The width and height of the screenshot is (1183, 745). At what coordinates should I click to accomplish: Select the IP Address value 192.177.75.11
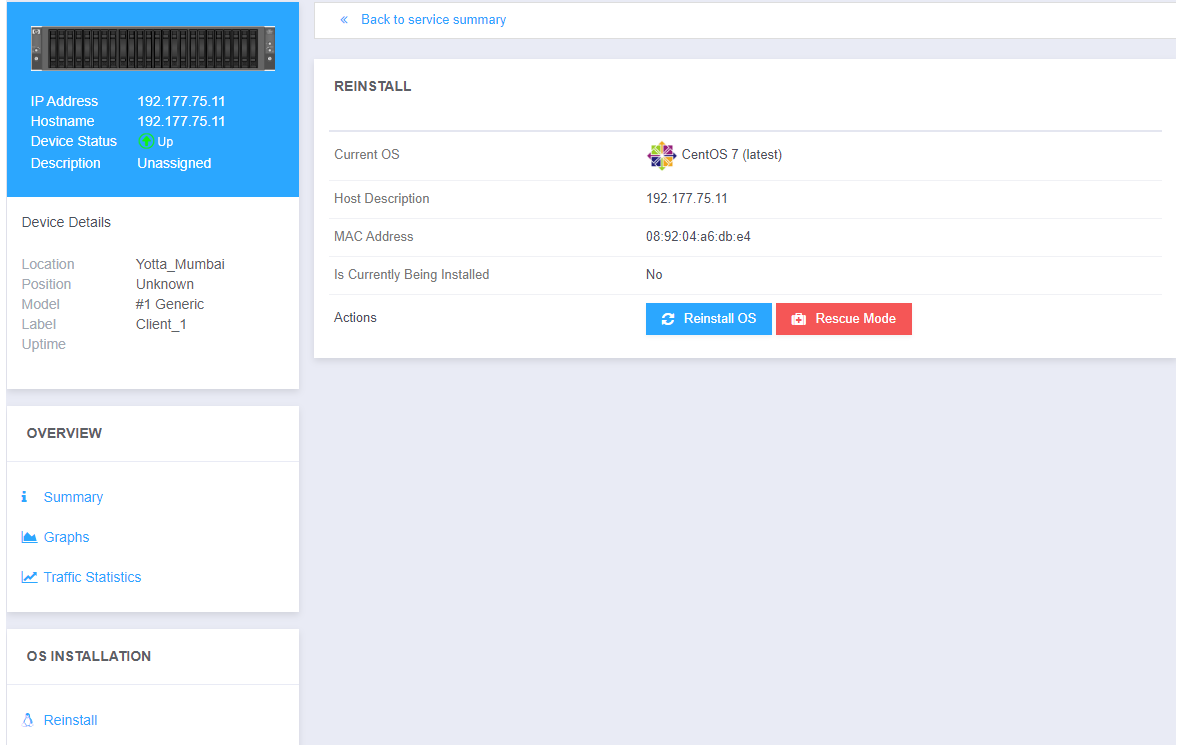click(x=181, y=101)
